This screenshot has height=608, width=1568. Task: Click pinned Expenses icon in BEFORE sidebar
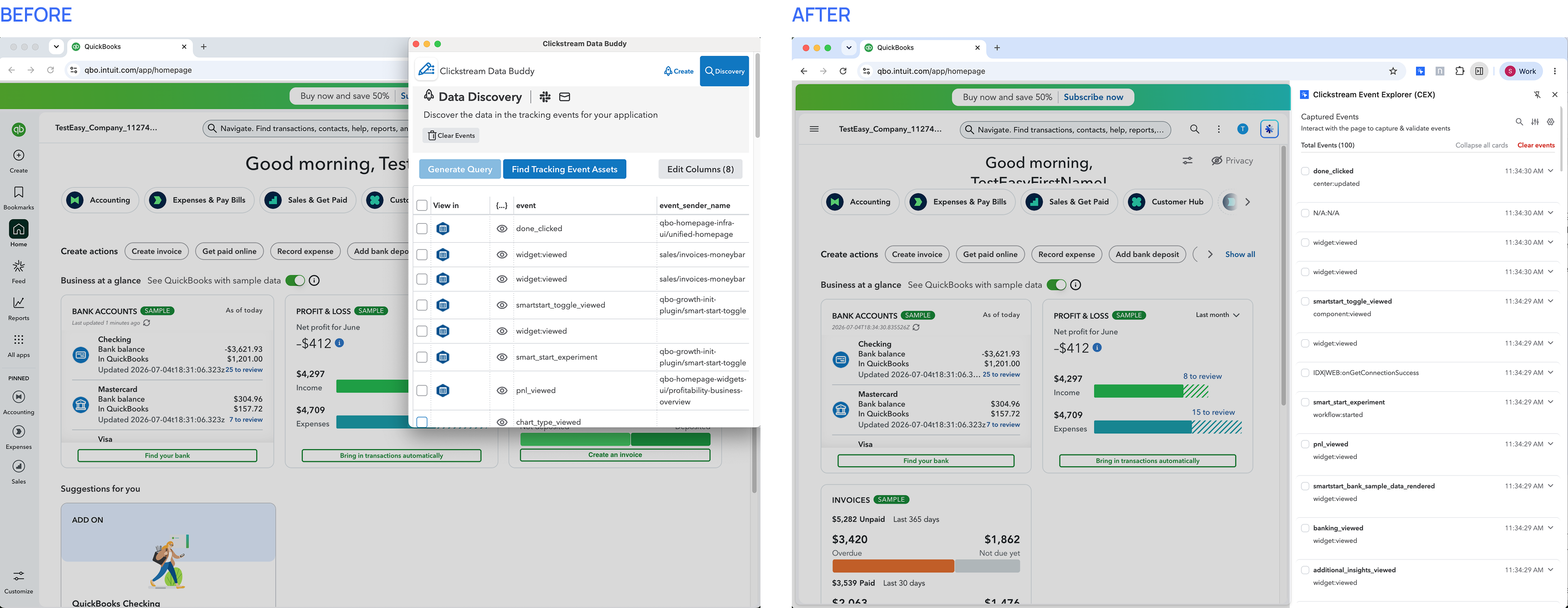click(x=19, y=431)
